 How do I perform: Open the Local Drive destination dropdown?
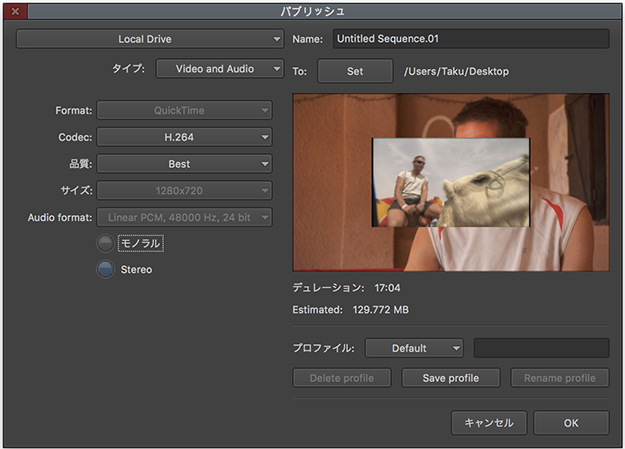150,39
